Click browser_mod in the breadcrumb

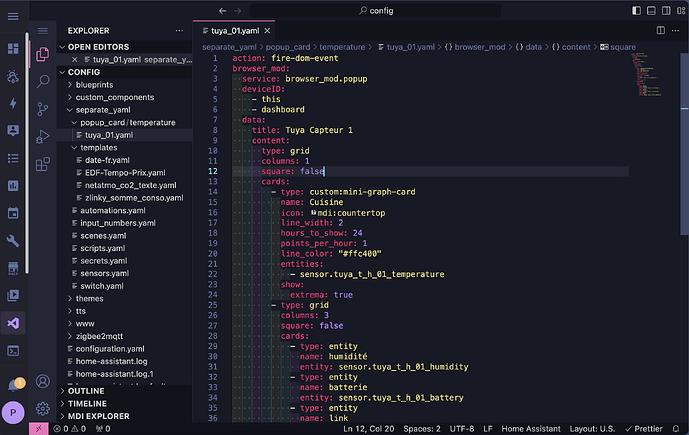[x=481, y=46]
